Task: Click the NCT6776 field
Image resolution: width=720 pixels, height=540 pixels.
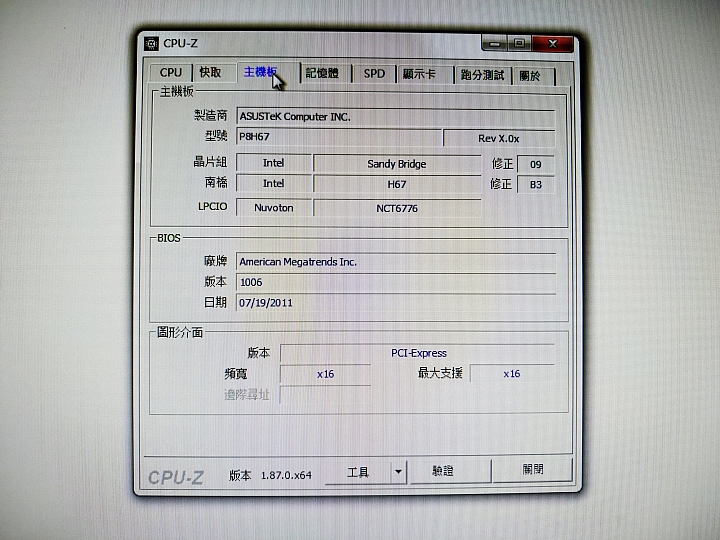Action: click(x=397, y=208)
